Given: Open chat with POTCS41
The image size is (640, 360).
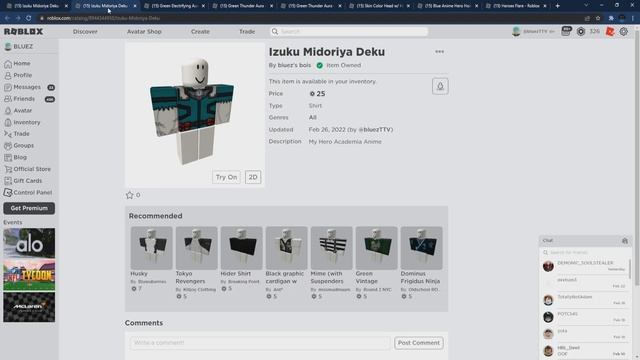Looking at the screenshot, I should pyautogui.click(x=585, y=317).
